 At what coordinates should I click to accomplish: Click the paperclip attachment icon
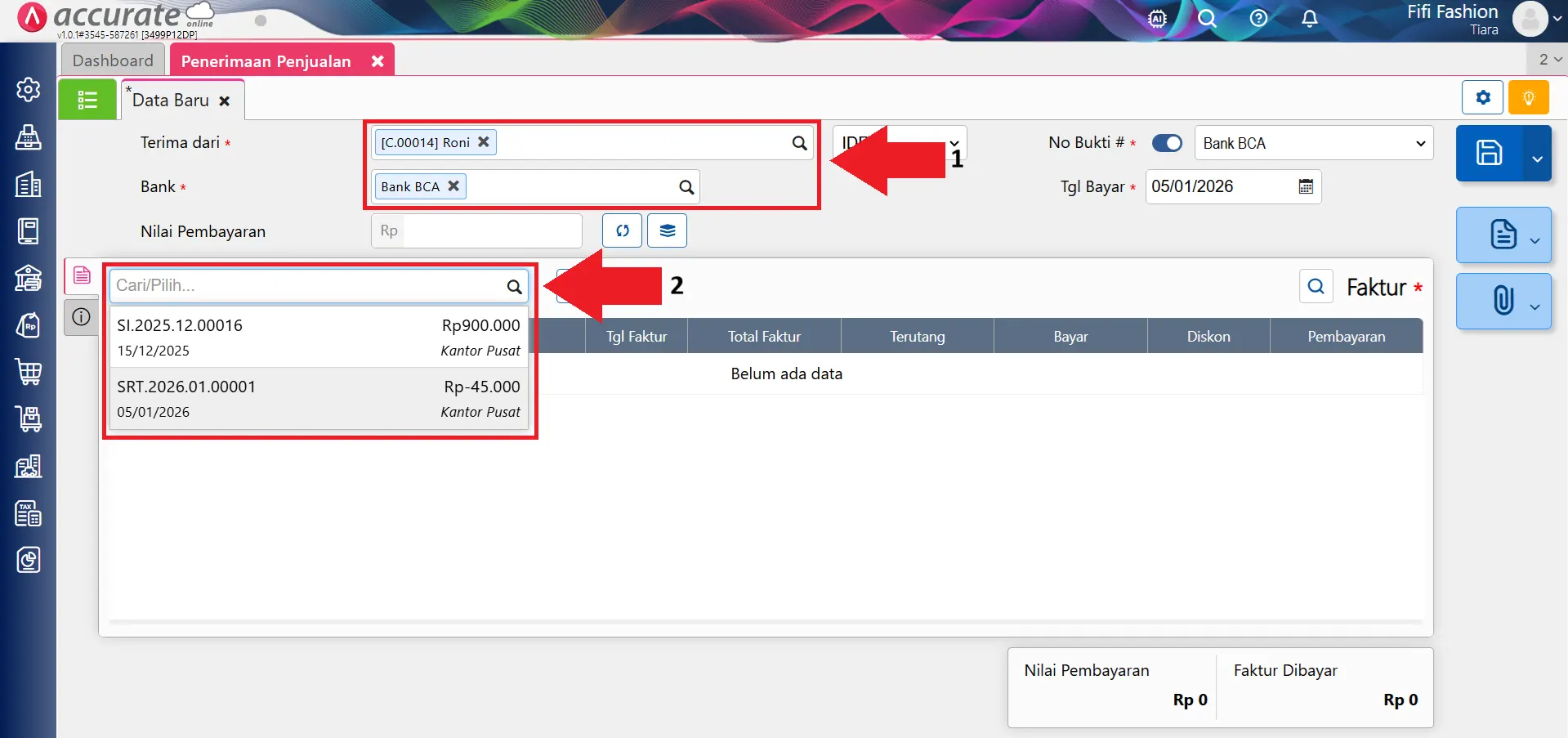tap(1502, 301)
